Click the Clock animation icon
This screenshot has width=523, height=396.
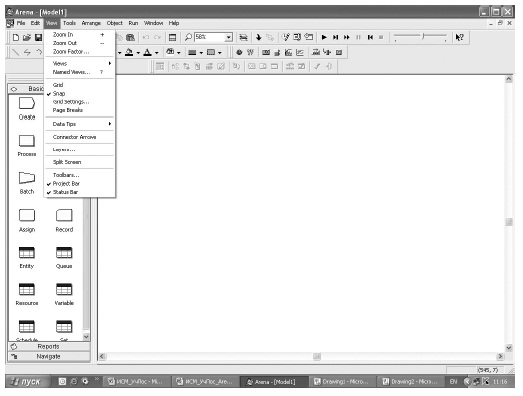[239, 52]
